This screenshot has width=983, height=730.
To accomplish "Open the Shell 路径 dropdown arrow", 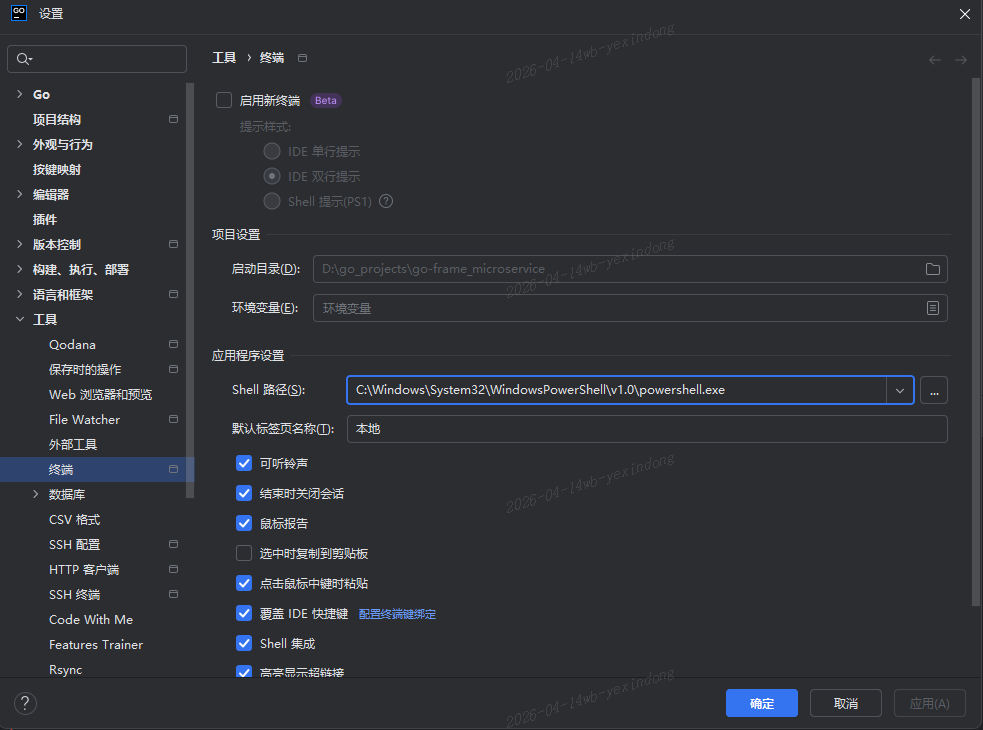I will (900, 390).
